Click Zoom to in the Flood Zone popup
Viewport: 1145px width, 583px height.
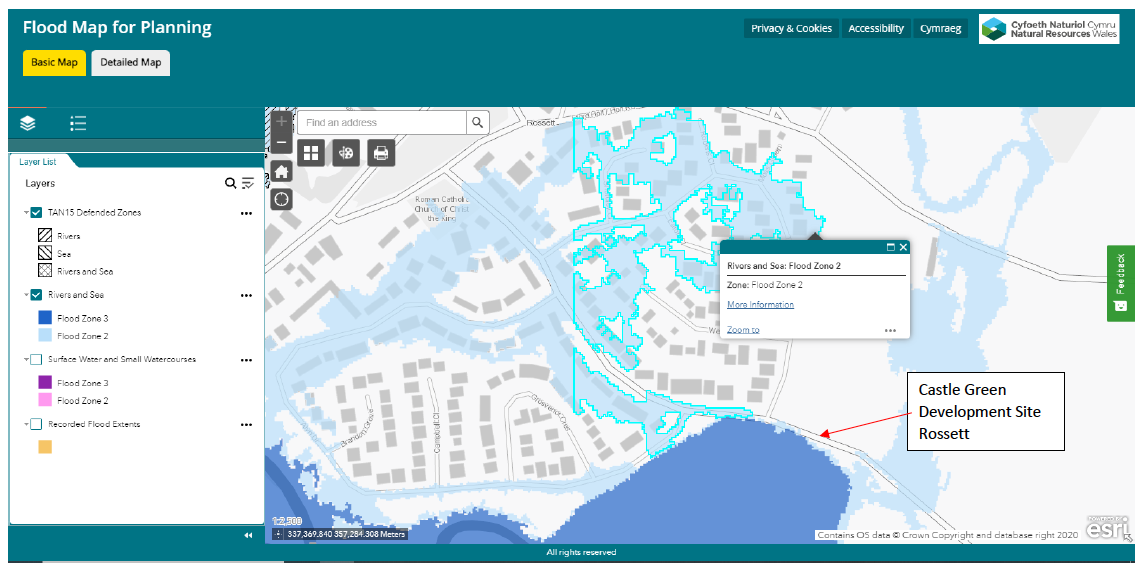click(743, 328)
